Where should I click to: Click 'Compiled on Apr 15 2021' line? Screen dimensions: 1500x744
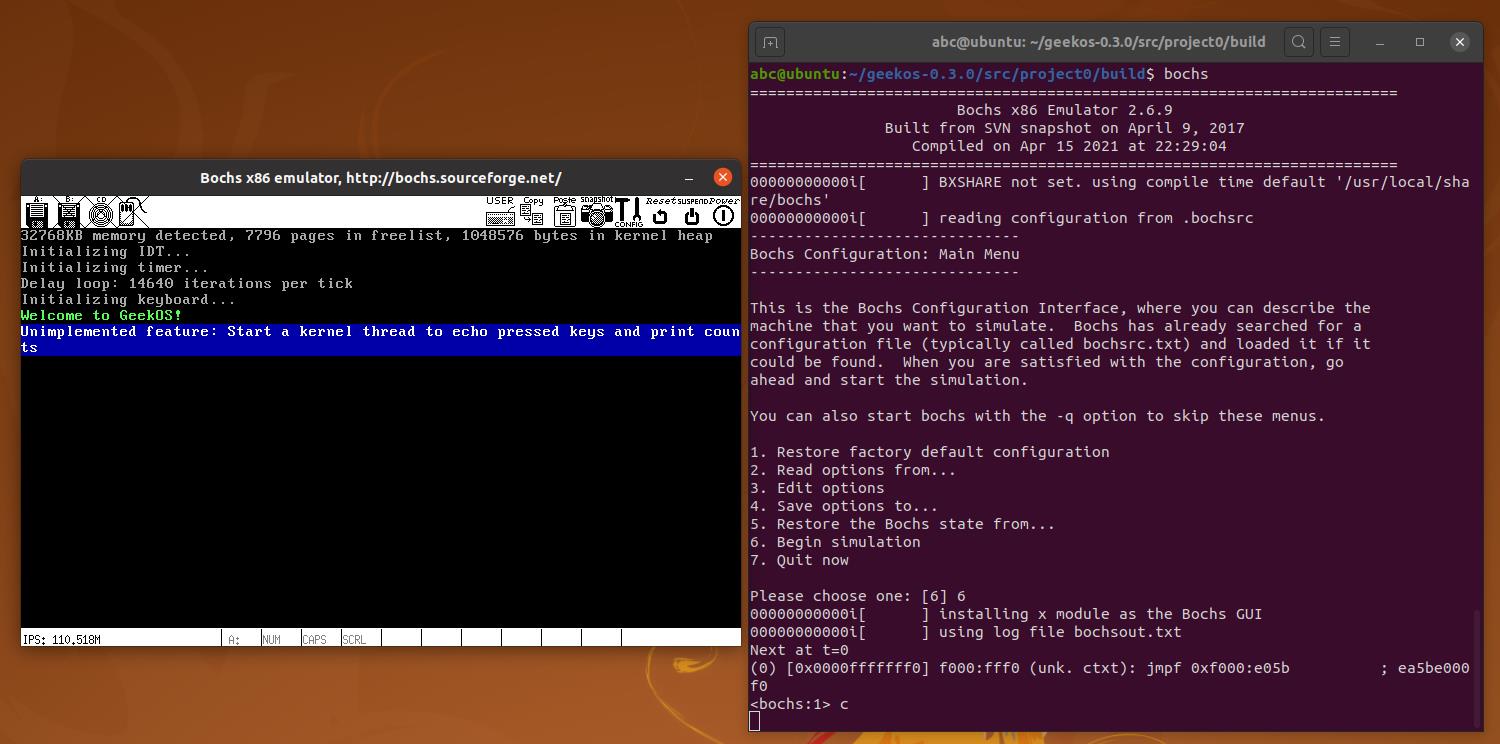pyautogui.click(x=1068, y=146)
